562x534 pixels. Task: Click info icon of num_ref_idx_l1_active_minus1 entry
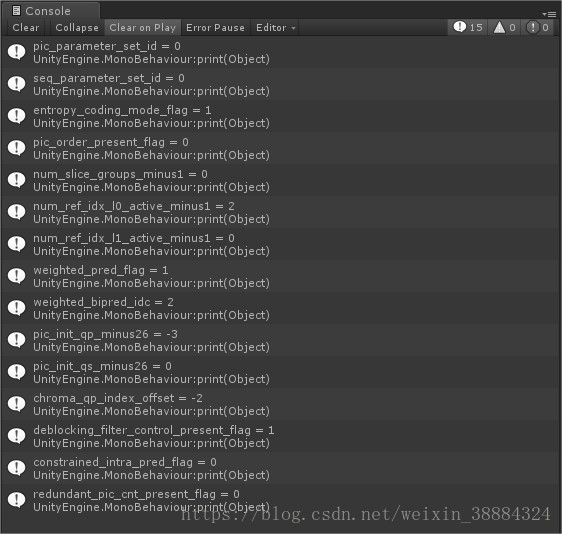tap(16, 244)
